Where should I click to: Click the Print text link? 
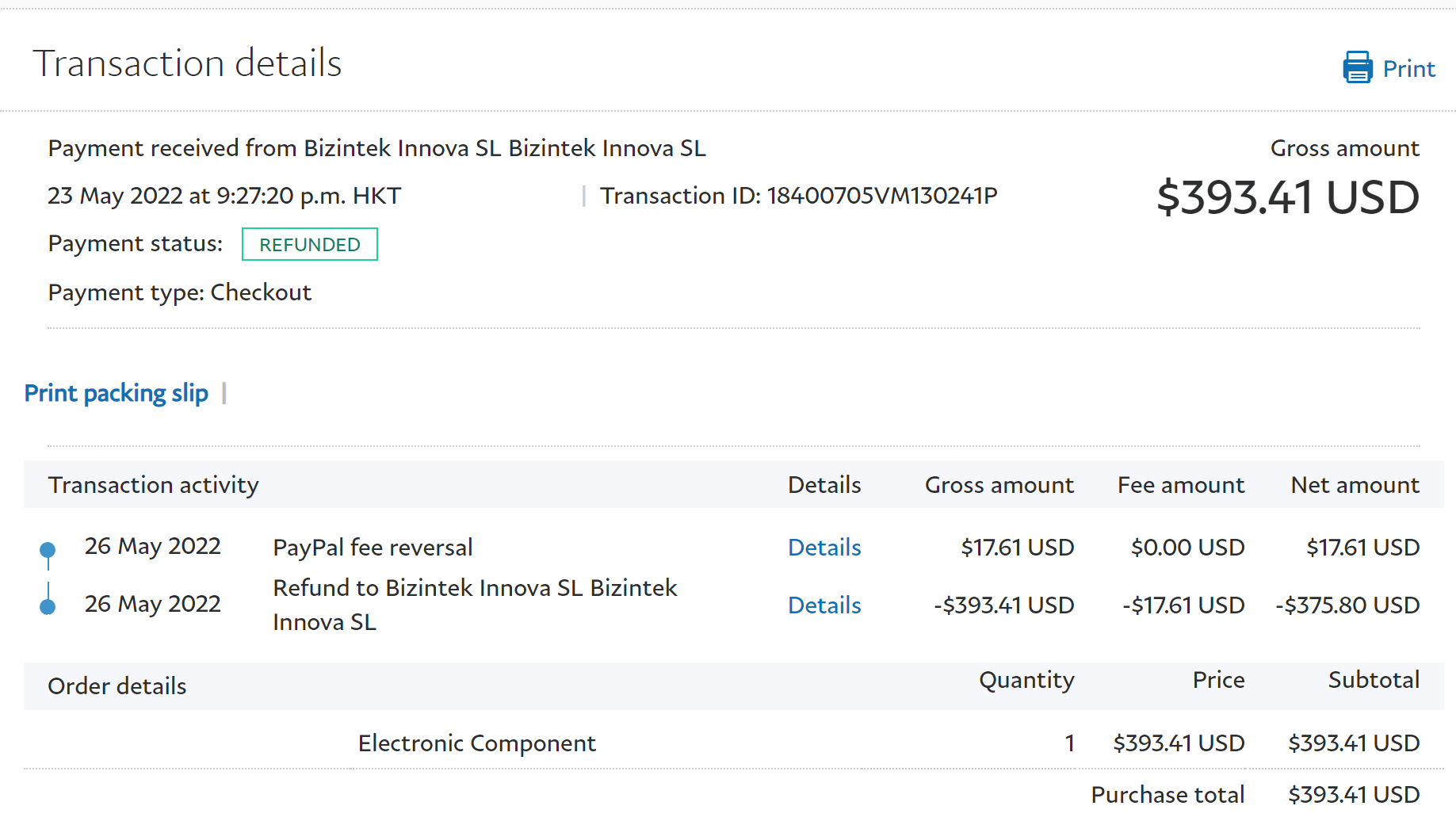coord(1408,69)
